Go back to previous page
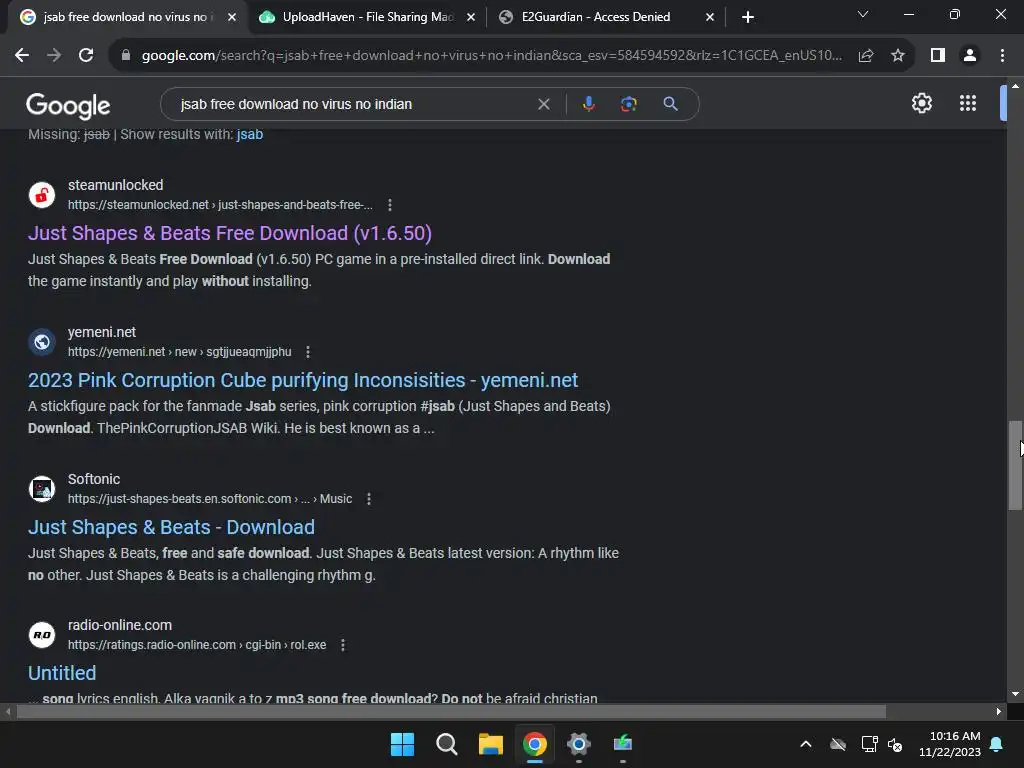1024x768 pixels. pyautogui.click(x=22, y=56)
